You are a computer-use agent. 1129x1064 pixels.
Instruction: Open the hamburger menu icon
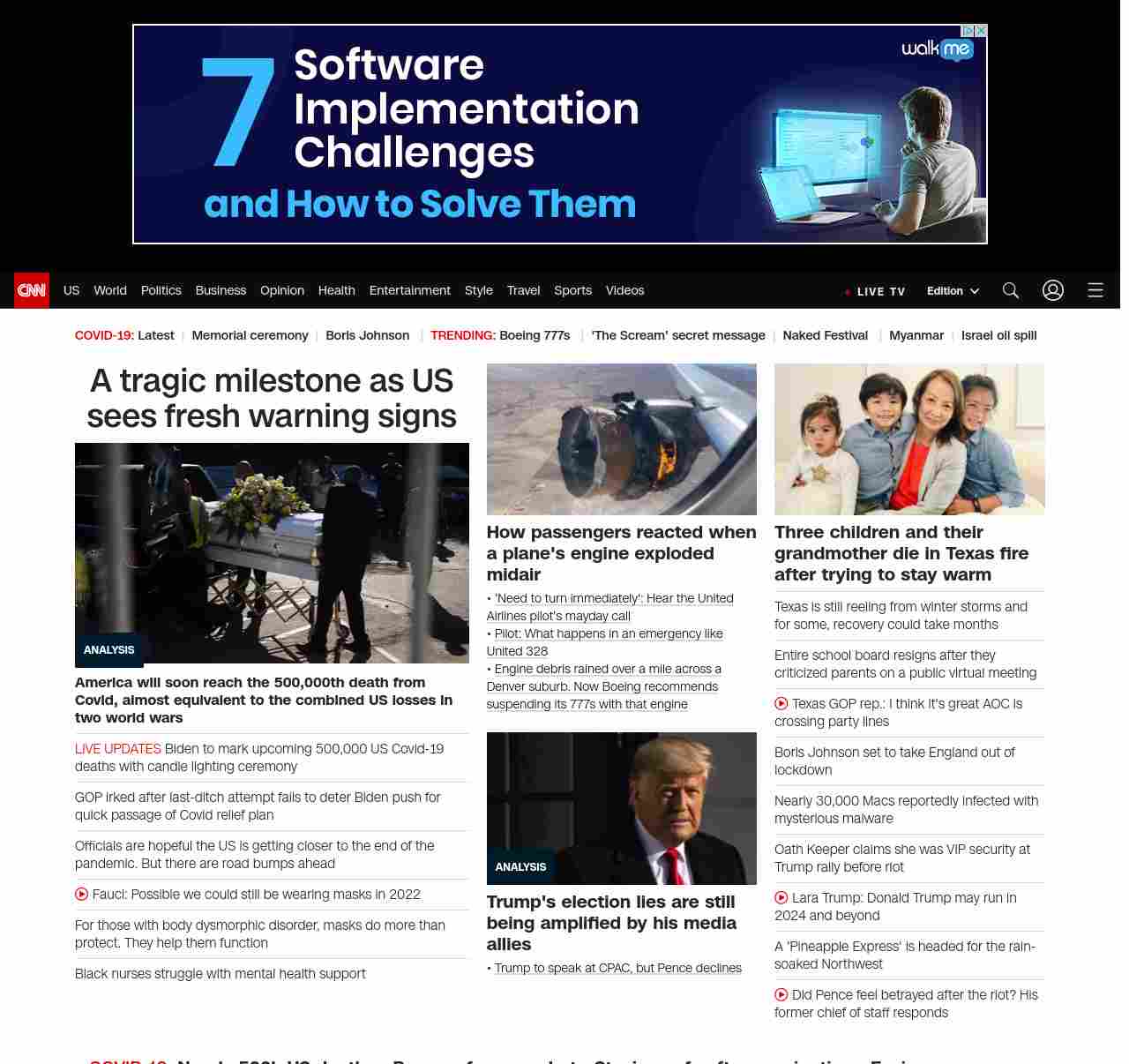1095,290
